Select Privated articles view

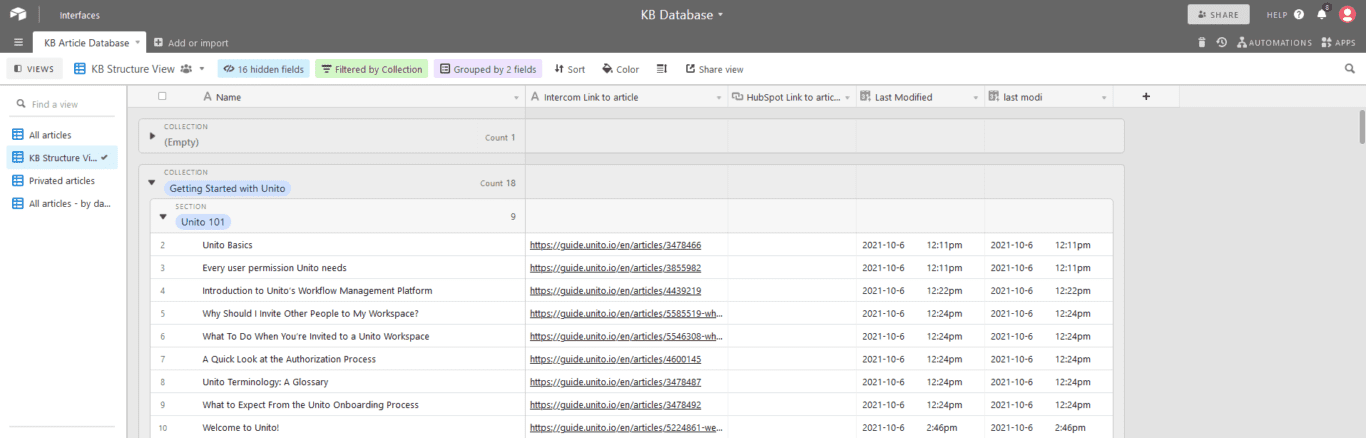tap(62, 181)
